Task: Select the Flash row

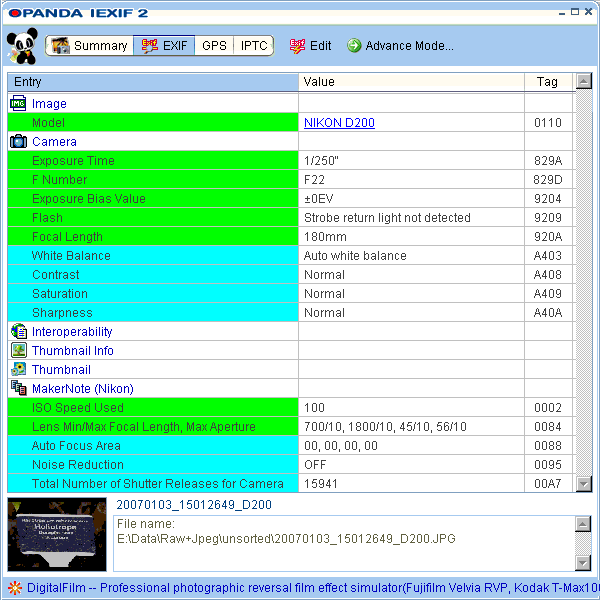Action: (291, 217)
